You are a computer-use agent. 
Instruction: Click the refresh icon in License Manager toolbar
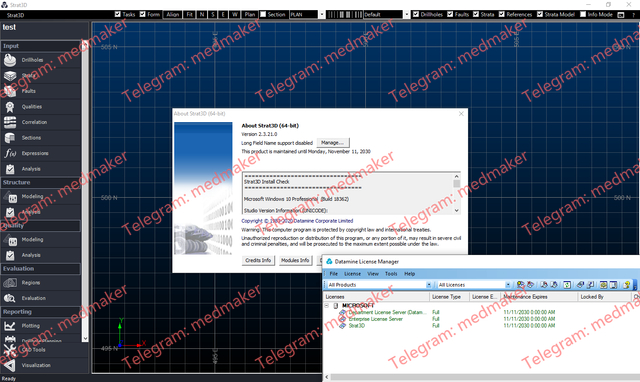(x=567, y=284)
